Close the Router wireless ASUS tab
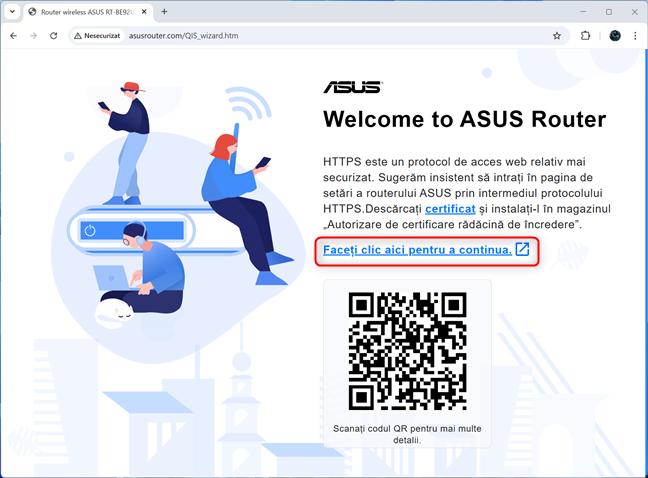648x478 pixels. 144,12
